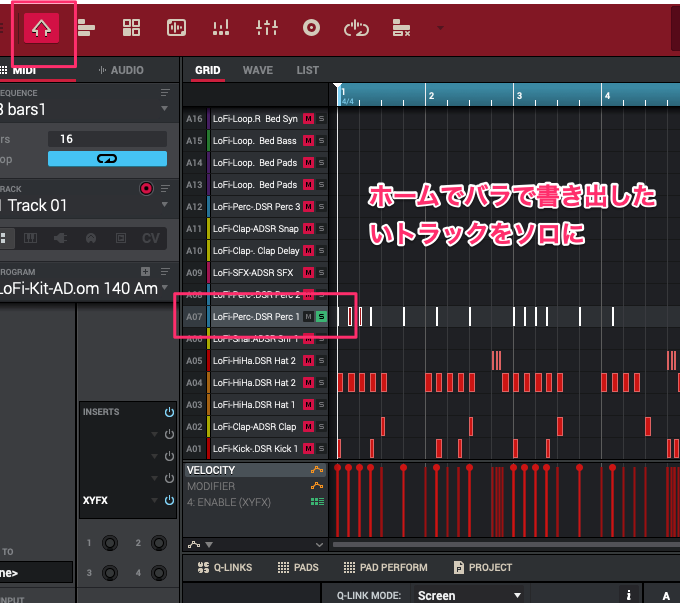This screenshot has width=680, height=603.
Task: Edit the bars value field showing 16
Action: tap(107, 139)
